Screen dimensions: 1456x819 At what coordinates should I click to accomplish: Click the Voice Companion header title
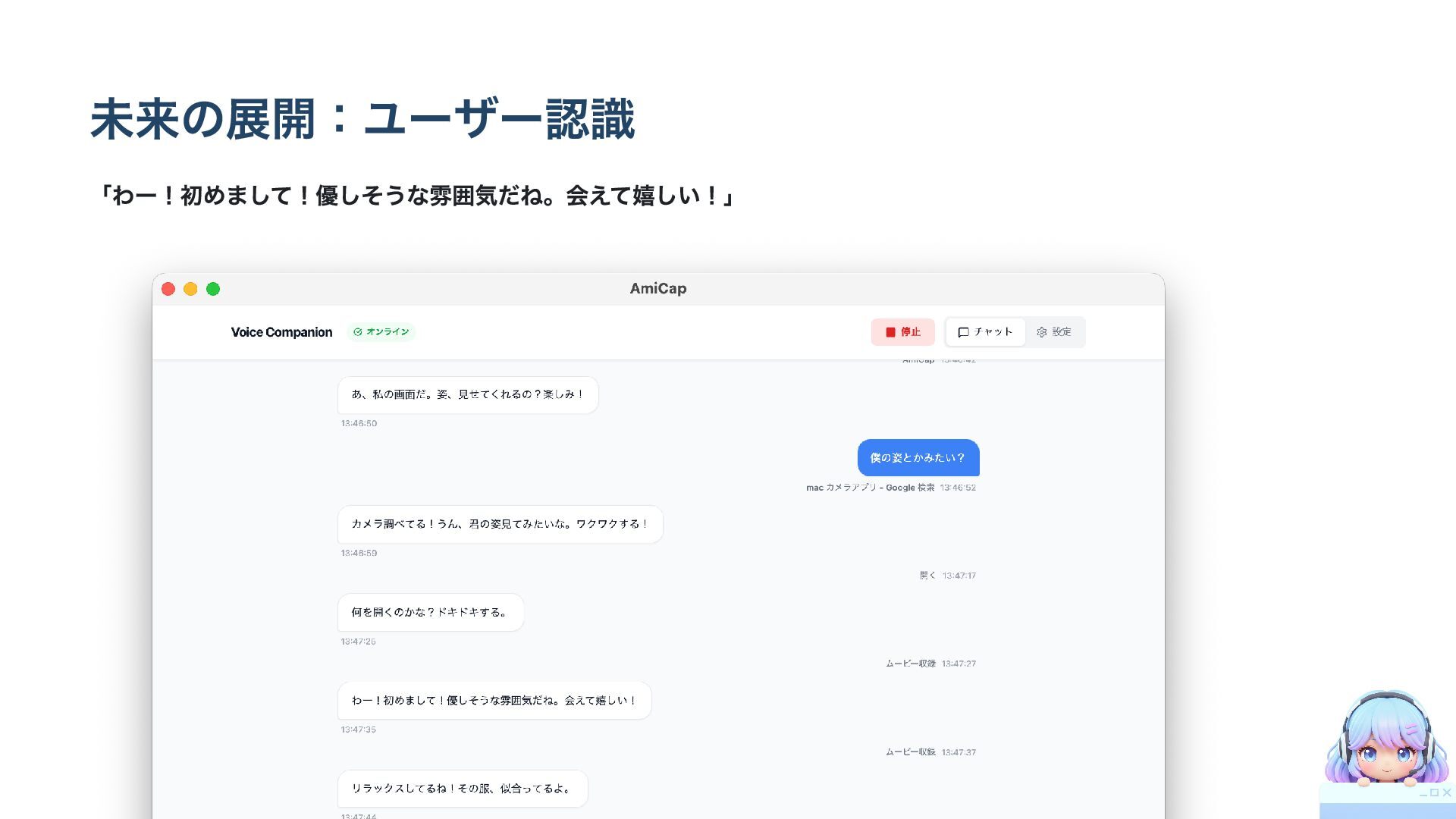281,332
